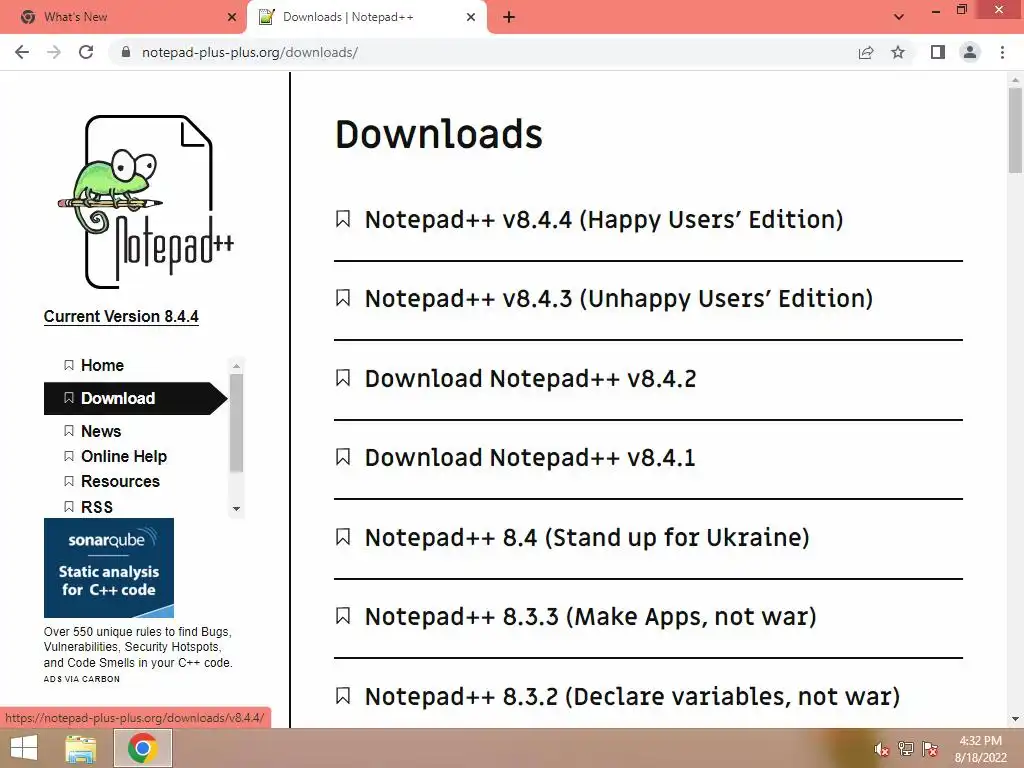Open the Download Notepad++ v8.4.2 link
This screenshot has width=1024, height=768.
530,378
